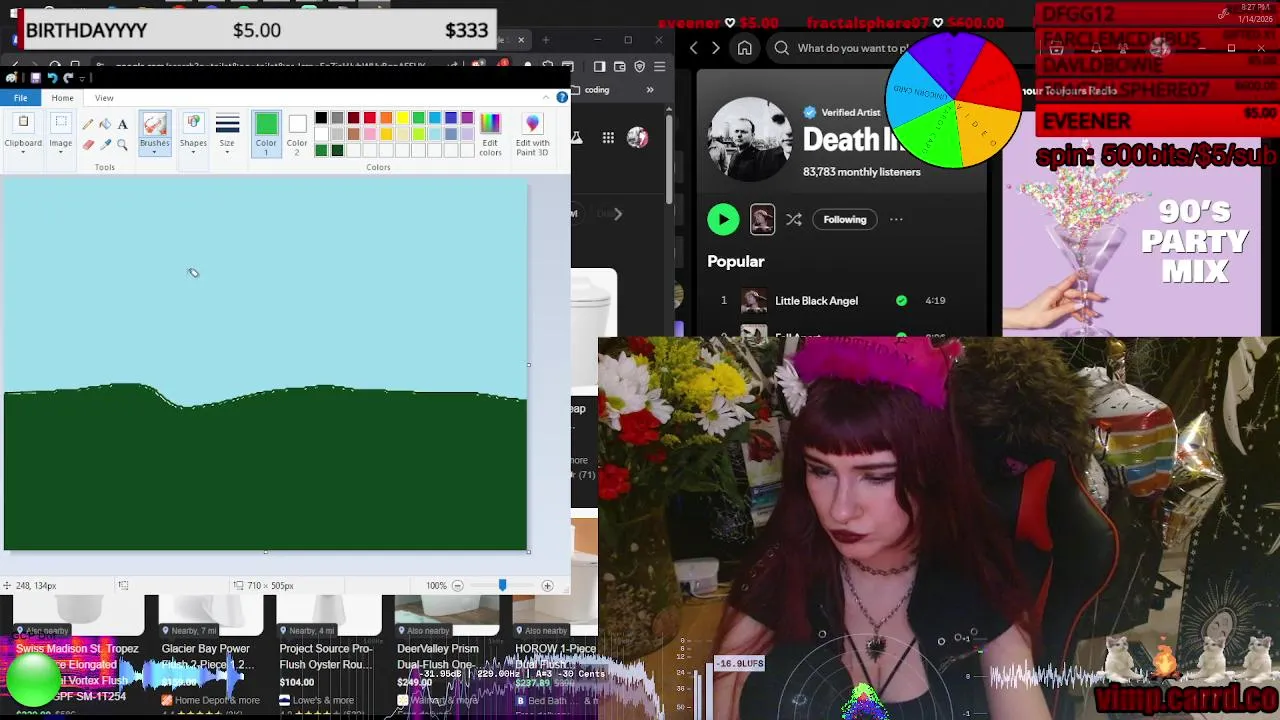This screenshot has height=720, width=1280.
Task: Activate Color 1 in Paint
Action: (x=266, y=133)
